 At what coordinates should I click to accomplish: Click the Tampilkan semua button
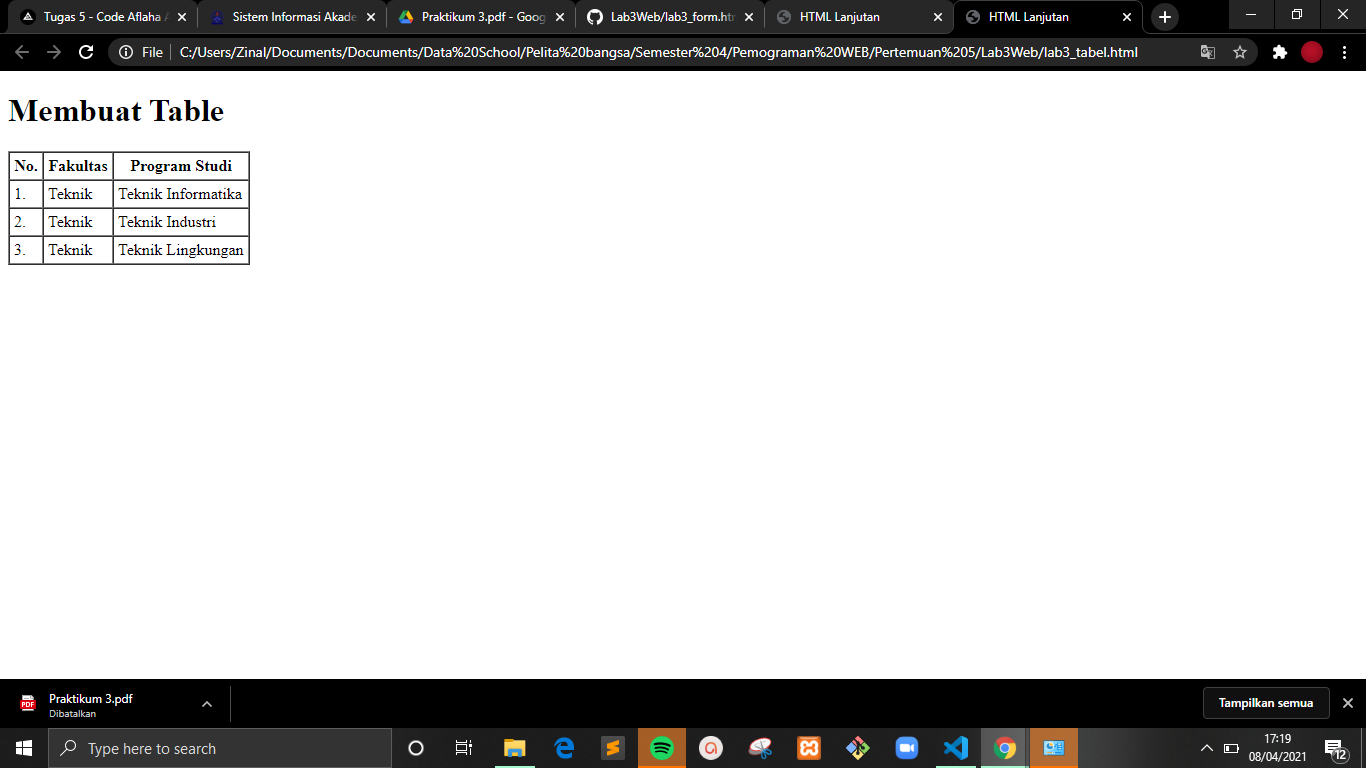coord(1265,703)
